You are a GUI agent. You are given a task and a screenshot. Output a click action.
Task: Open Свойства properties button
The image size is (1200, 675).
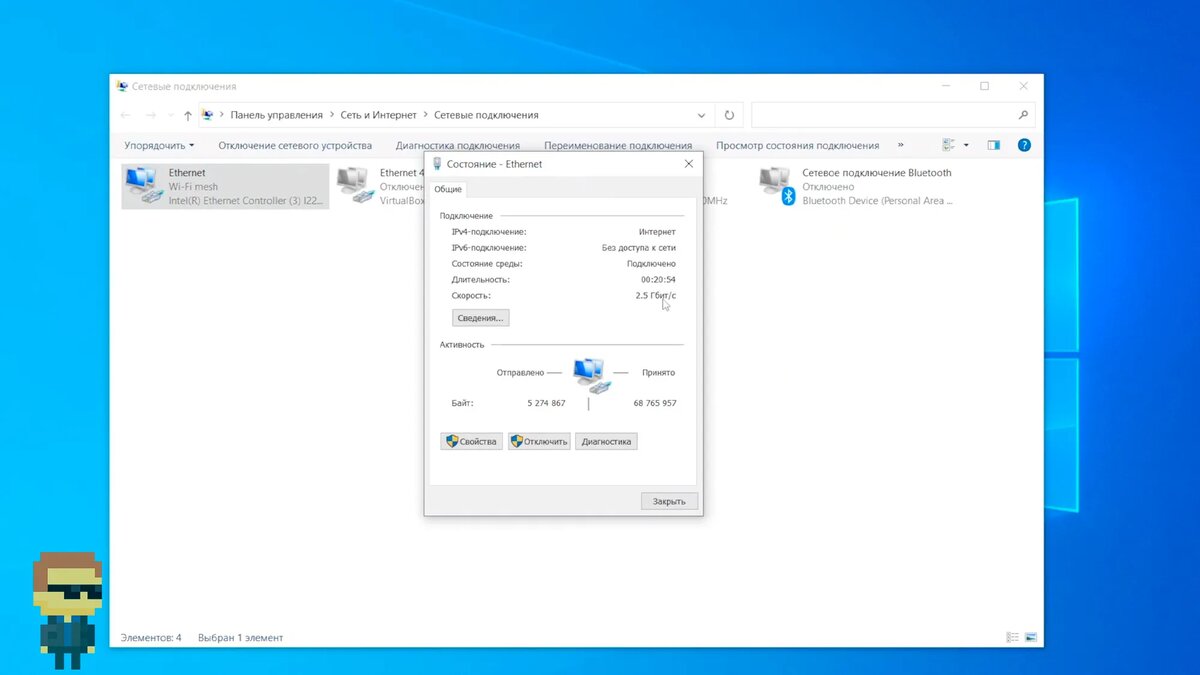(x=471, y=441)
